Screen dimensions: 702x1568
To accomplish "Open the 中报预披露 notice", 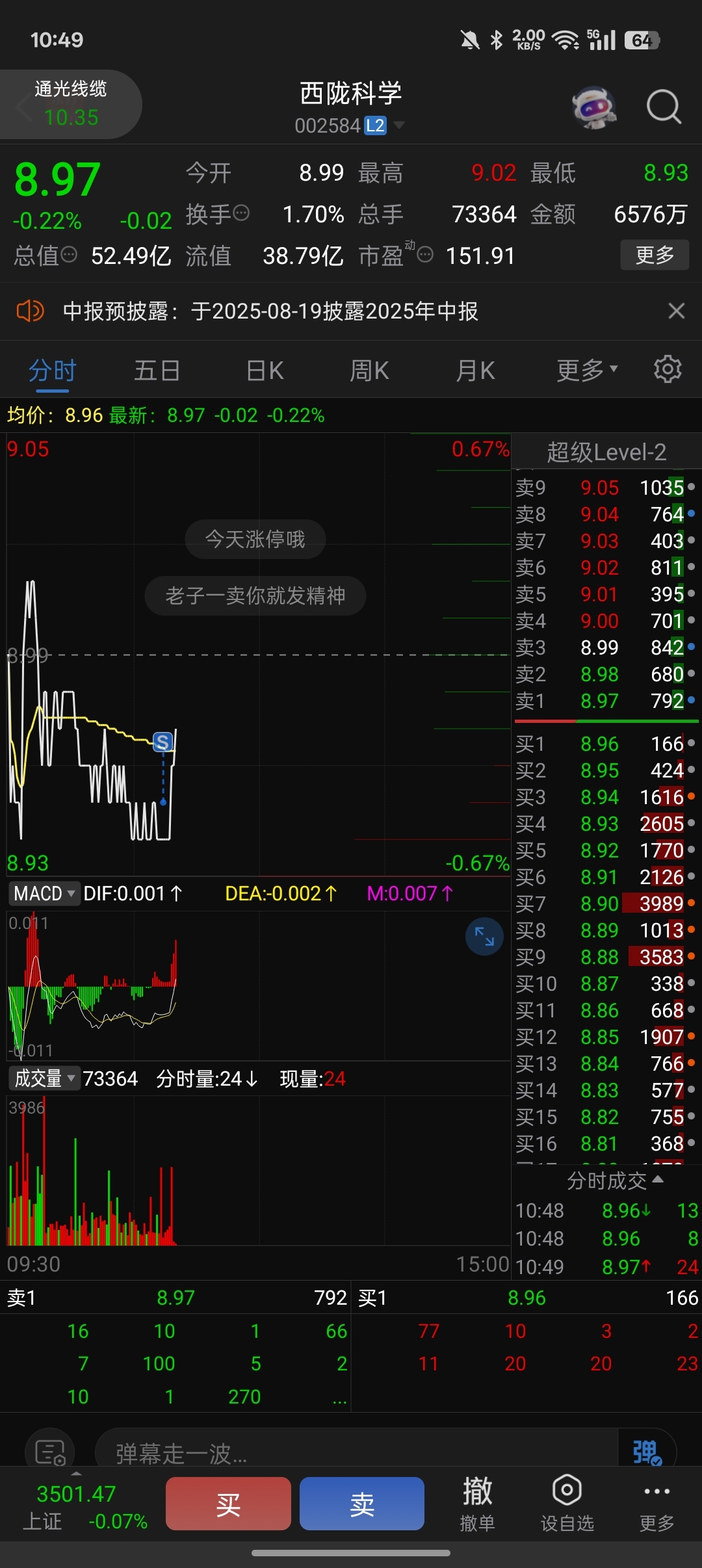I will [x=270, y=311].
